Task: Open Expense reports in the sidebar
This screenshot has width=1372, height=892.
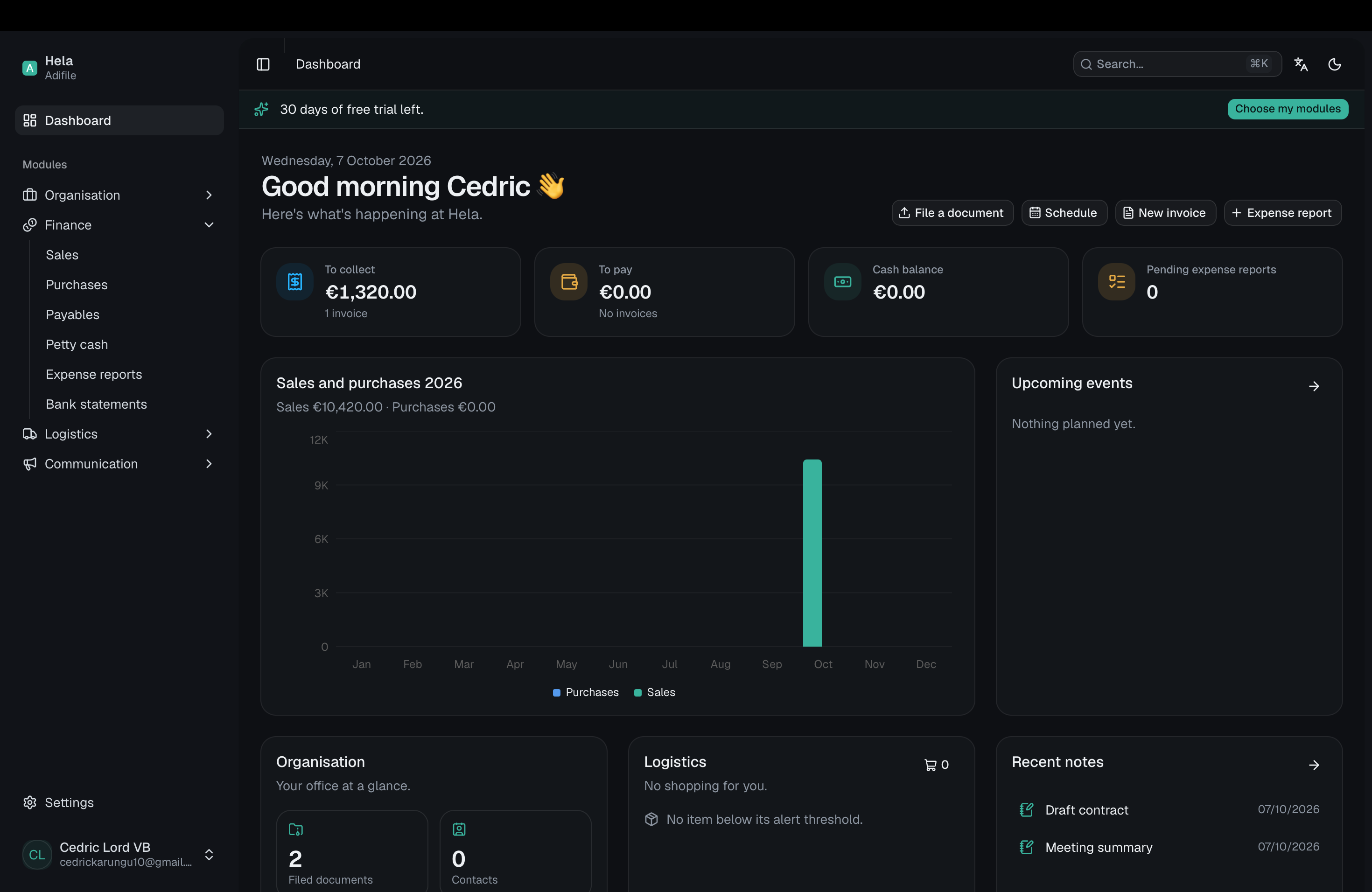Action: (x=94, y=375)
